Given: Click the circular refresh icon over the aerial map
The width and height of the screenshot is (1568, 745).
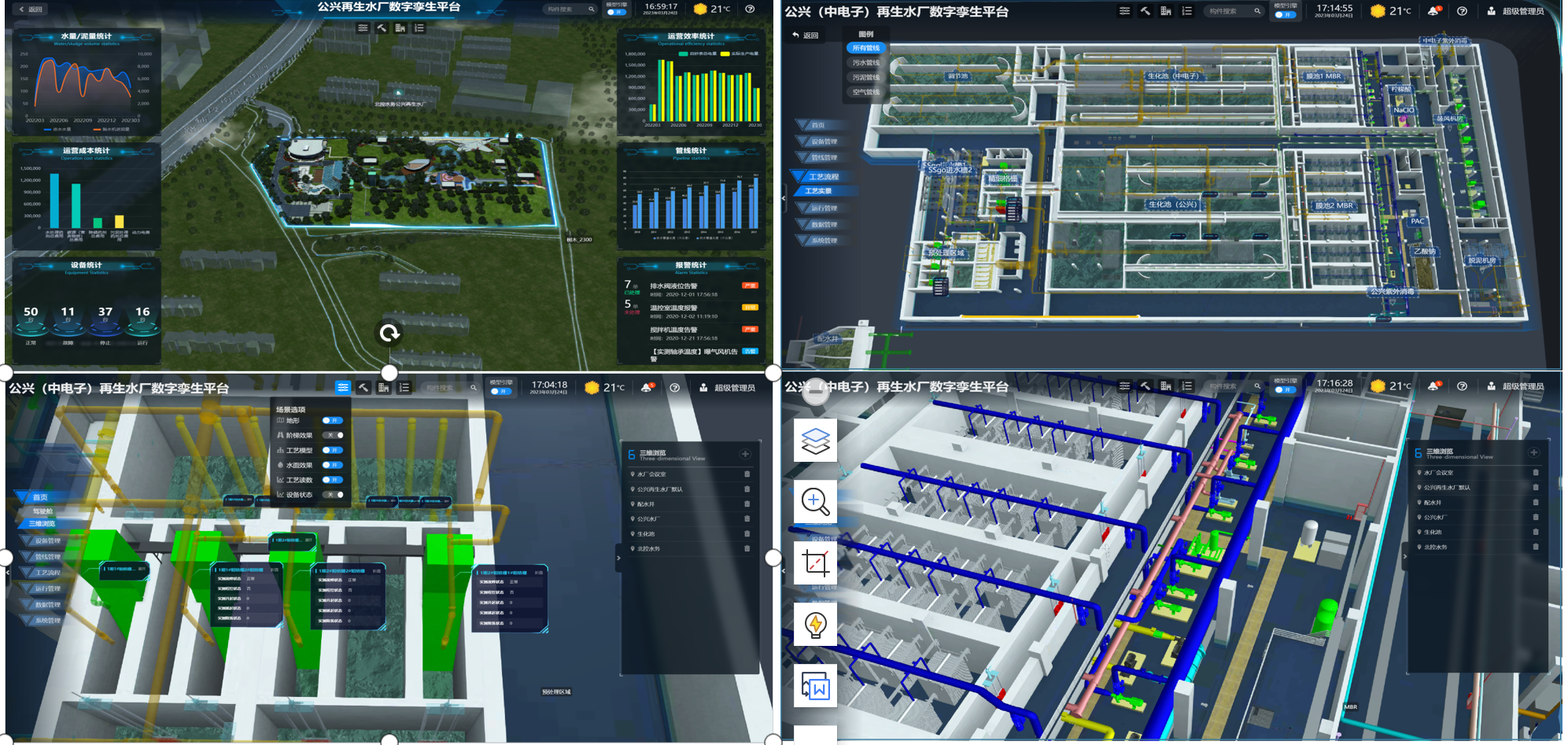Looking at the screenshot, I should tap(389, 334).
